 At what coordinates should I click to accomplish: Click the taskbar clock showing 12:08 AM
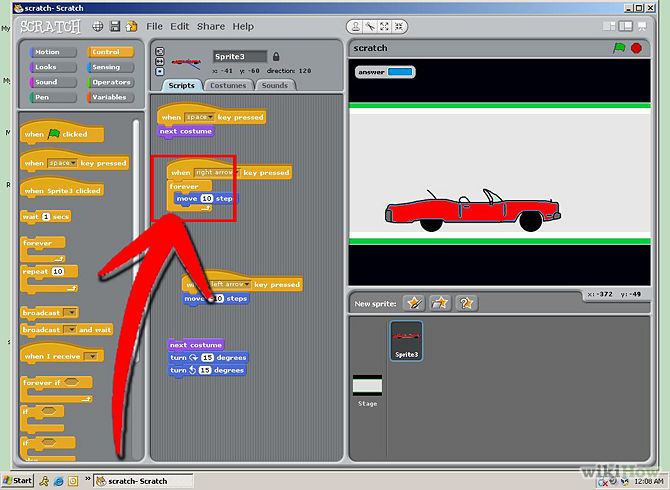(x=649, y=481)
